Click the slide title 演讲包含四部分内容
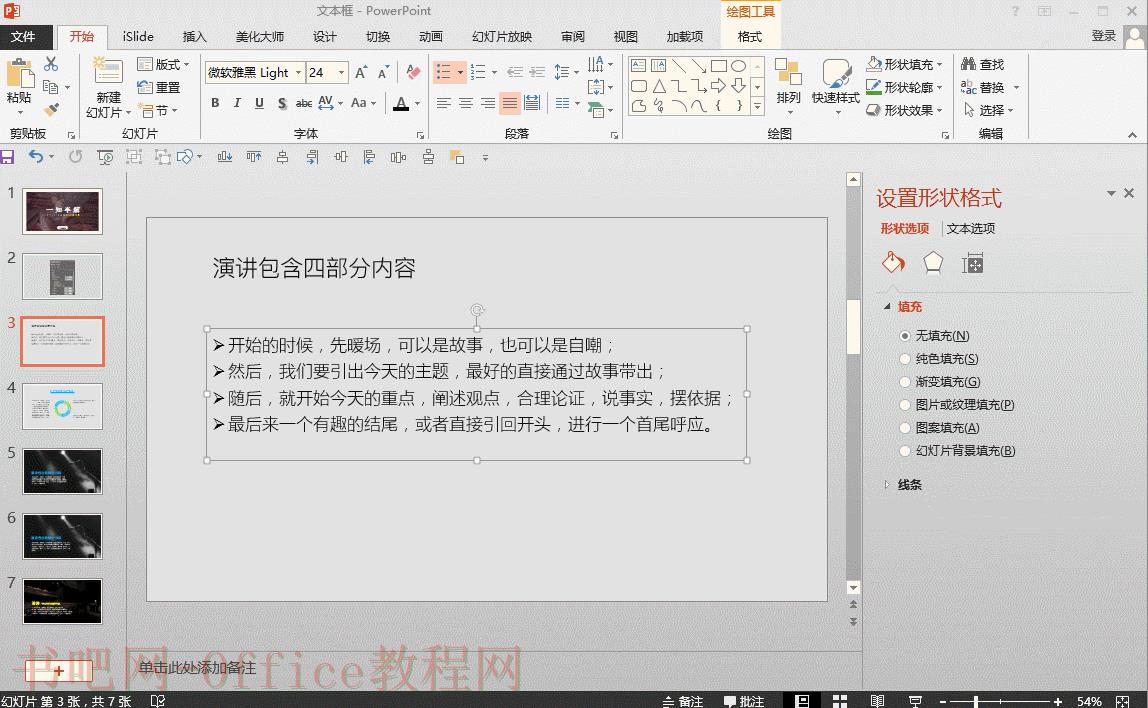Viewport: 1148px width, 708px height. pos(314,269)
